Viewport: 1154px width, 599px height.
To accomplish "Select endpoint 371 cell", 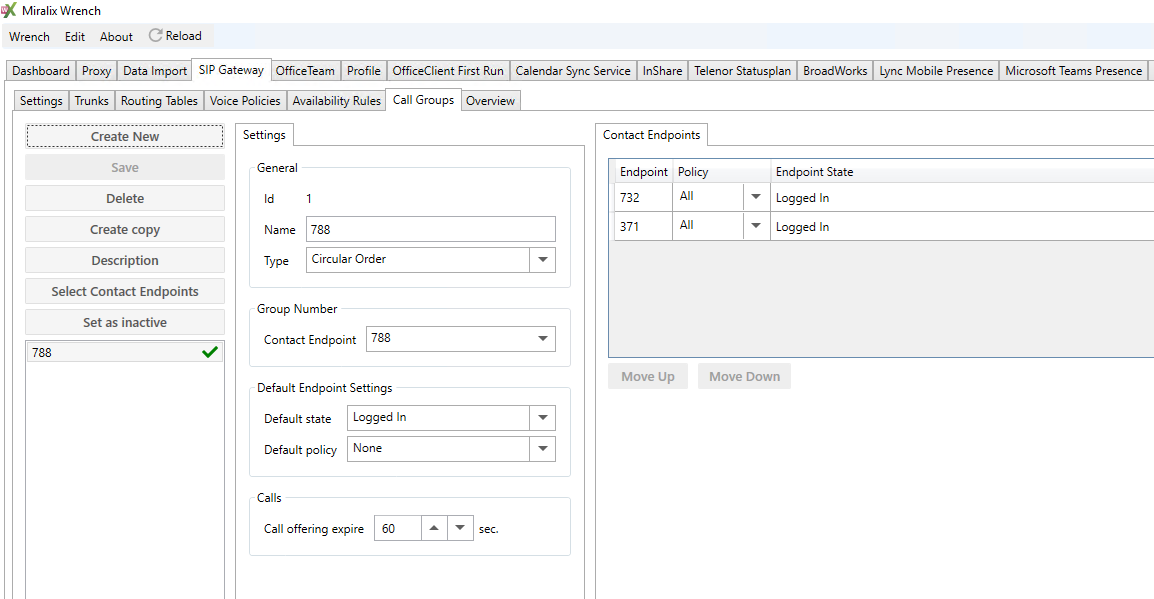I will 643,227.
